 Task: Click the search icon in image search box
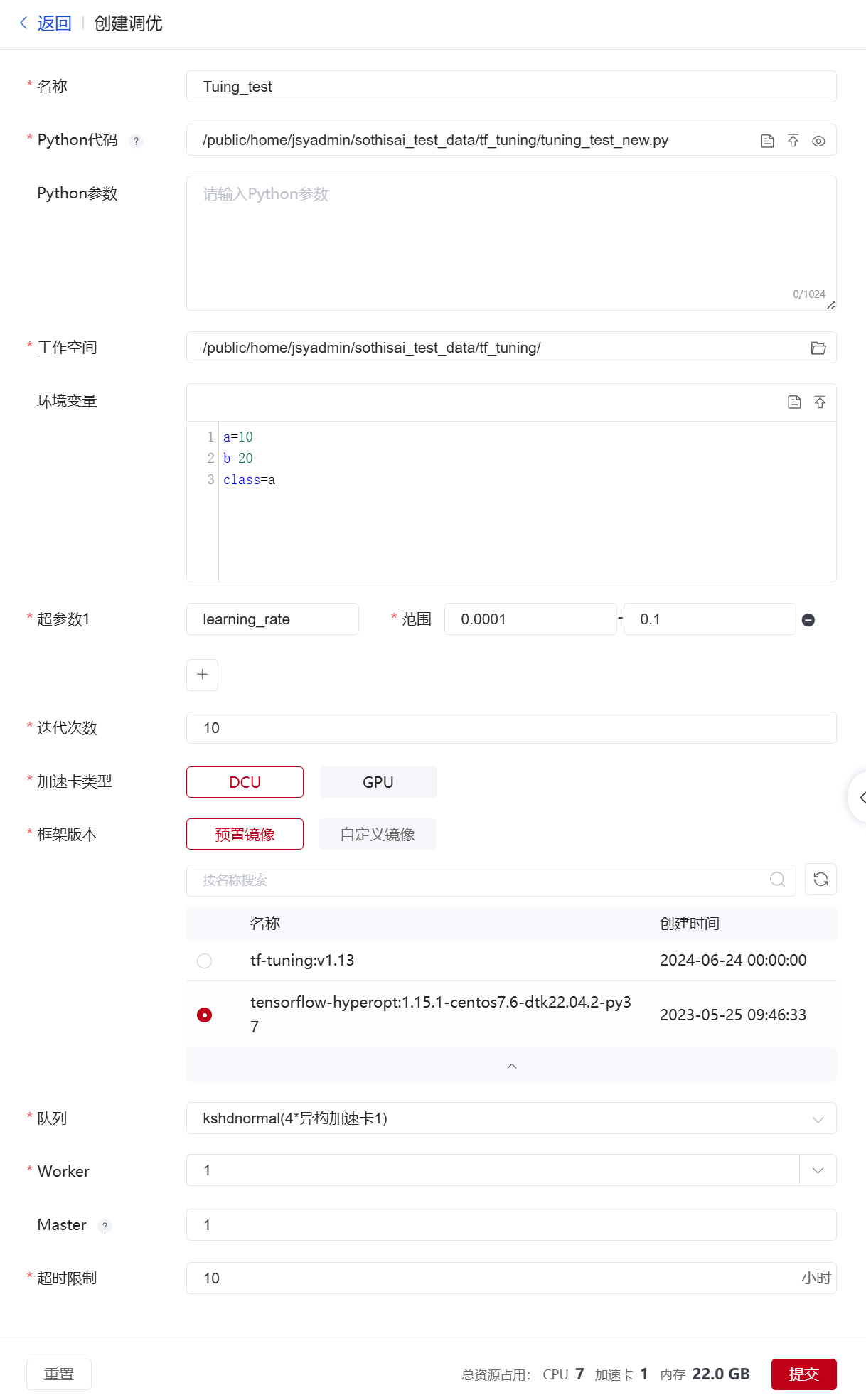777,880
